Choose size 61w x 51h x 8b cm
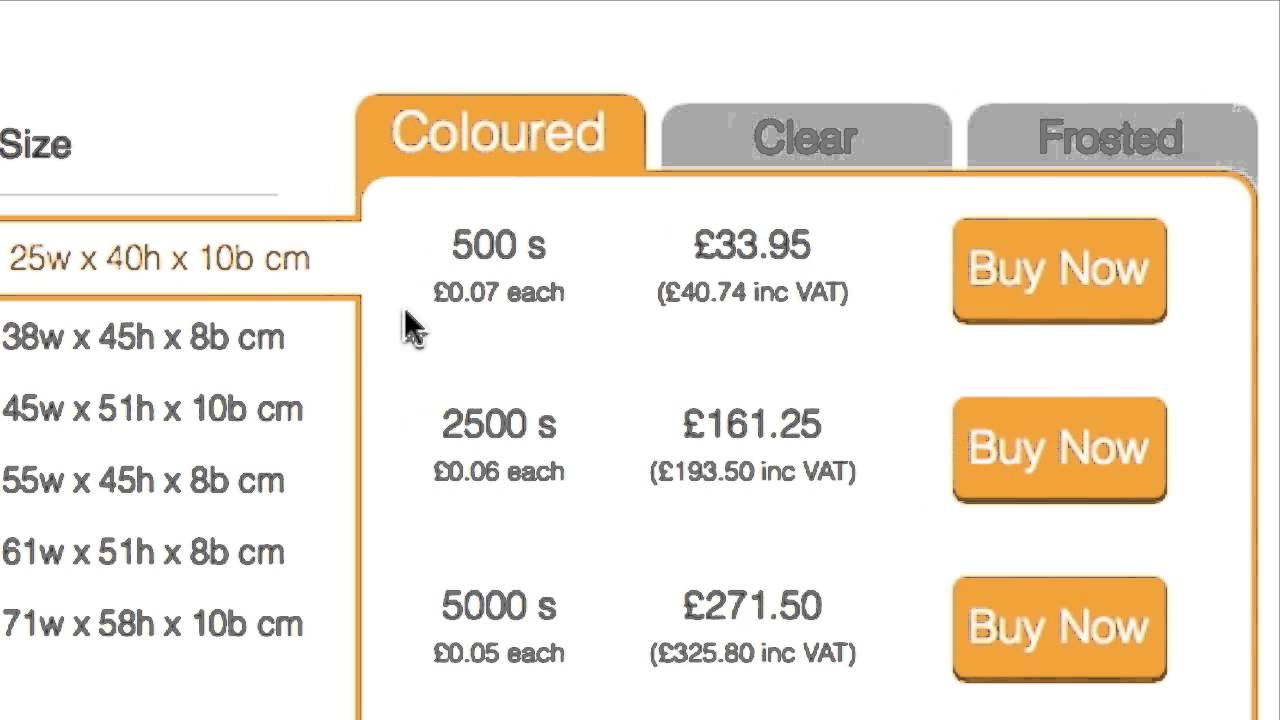Viewport: 1280px width, 720px height. pos(144,553)
